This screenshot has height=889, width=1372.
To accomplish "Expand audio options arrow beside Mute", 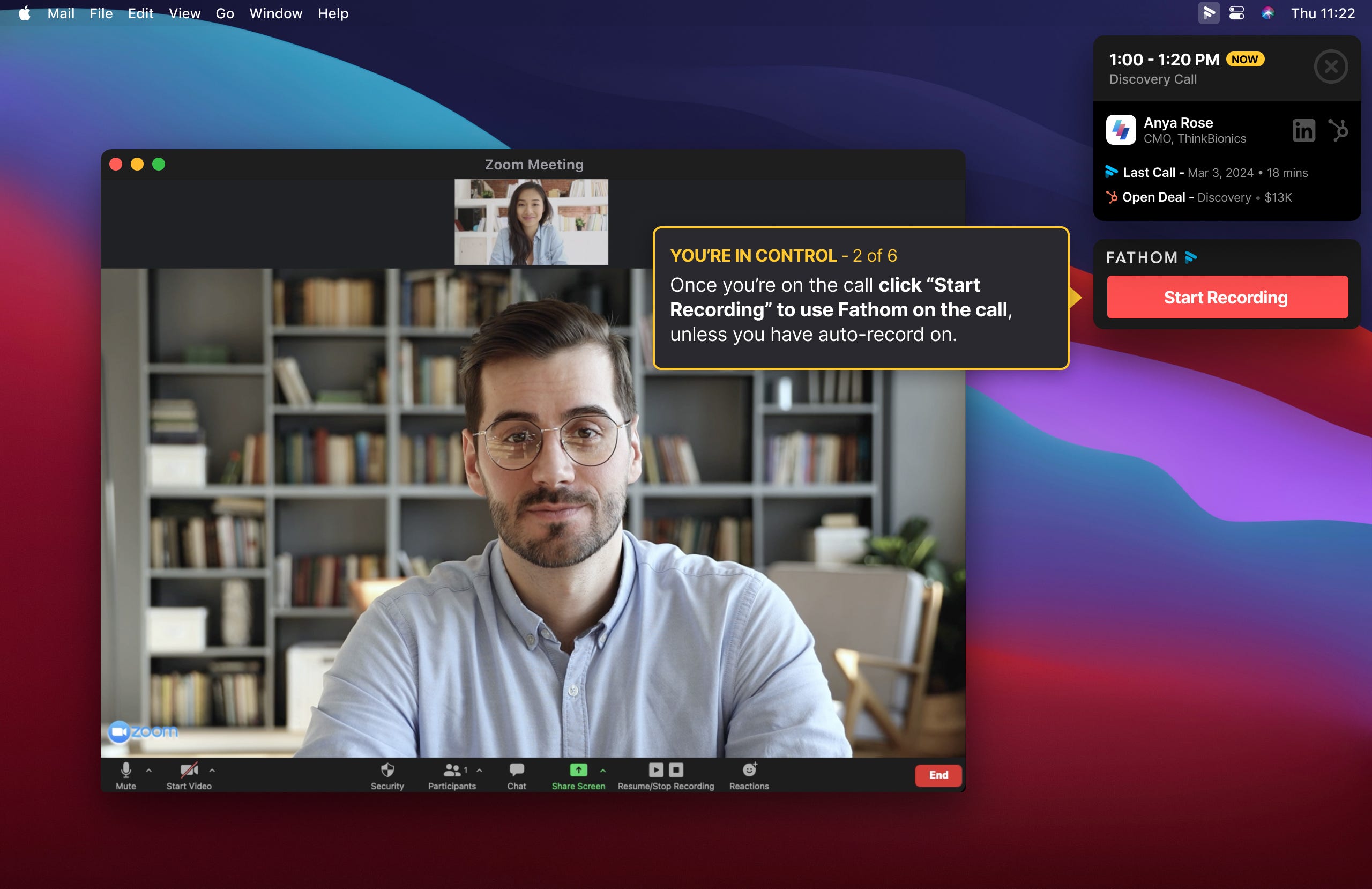I will (149, 770).
